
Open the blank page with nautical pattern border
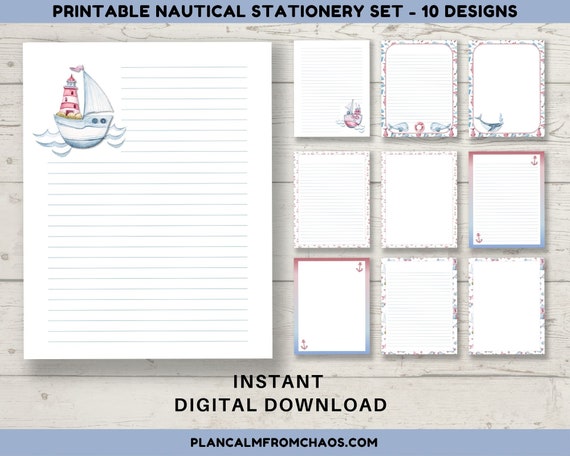coord(506,306)
